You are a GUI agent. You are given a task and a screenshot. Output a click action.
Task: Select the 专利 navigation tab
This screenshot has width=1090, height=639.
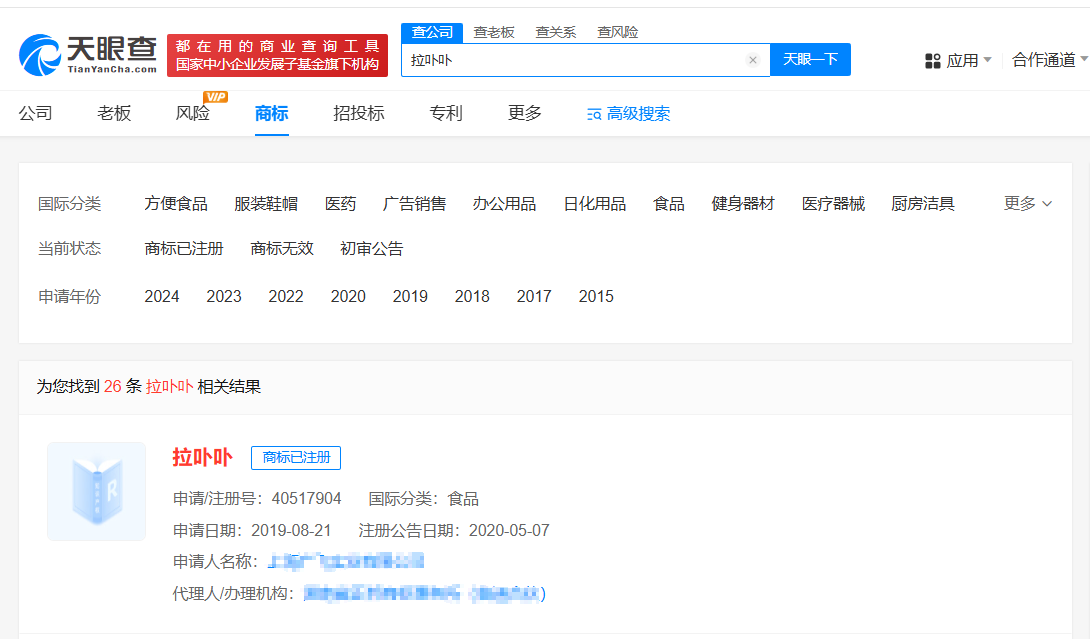446,113
